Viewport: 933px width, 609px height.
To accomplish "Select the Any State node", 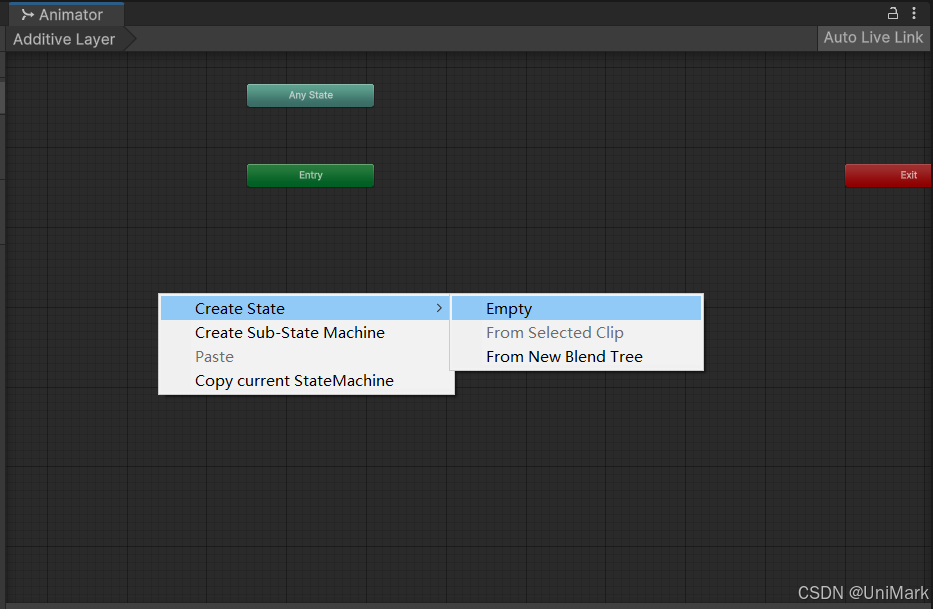I will click(311, 95).
